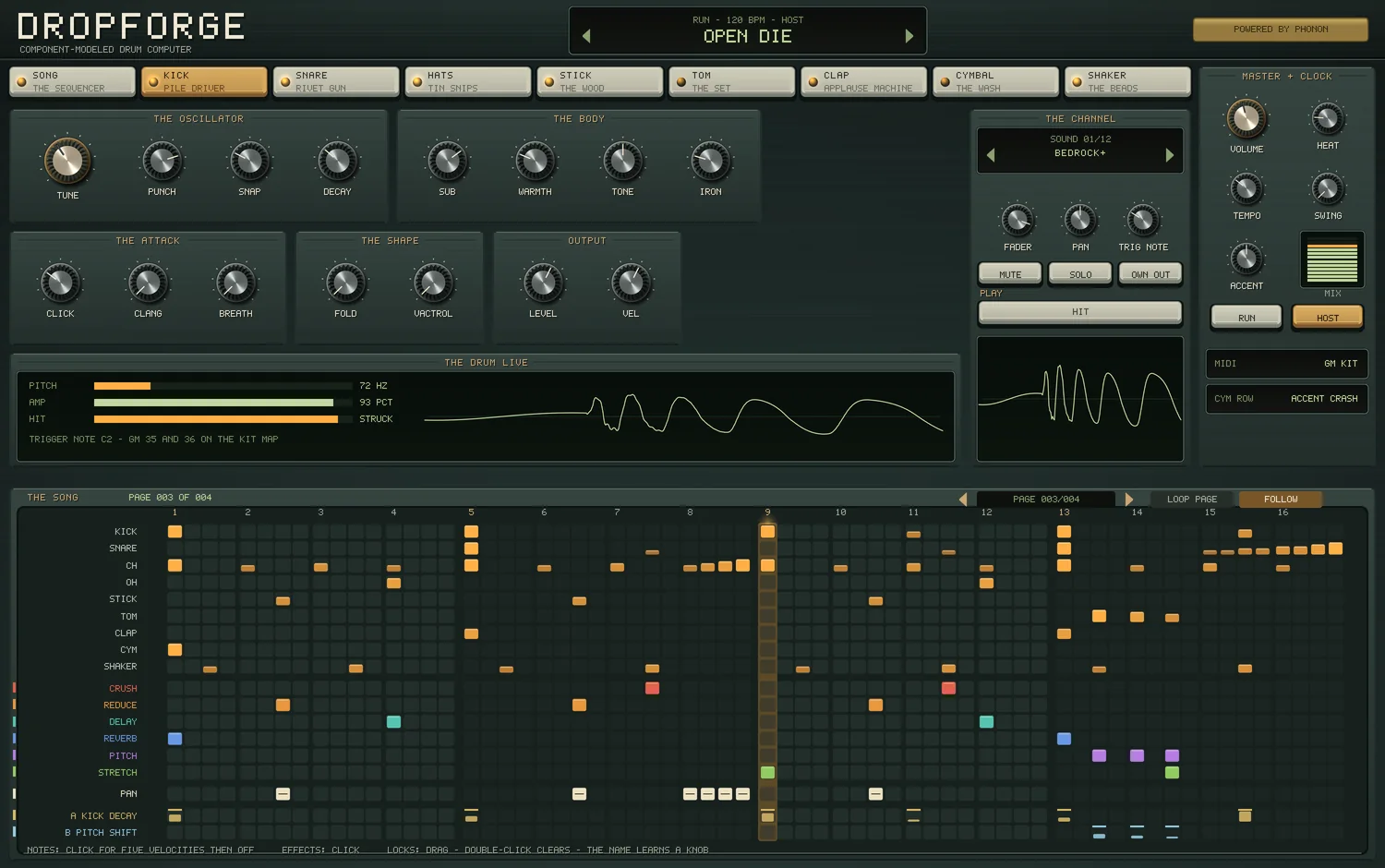
Task: Click the master VOLUME knob
Action: pyautogui.click(x=1246, y=118)
